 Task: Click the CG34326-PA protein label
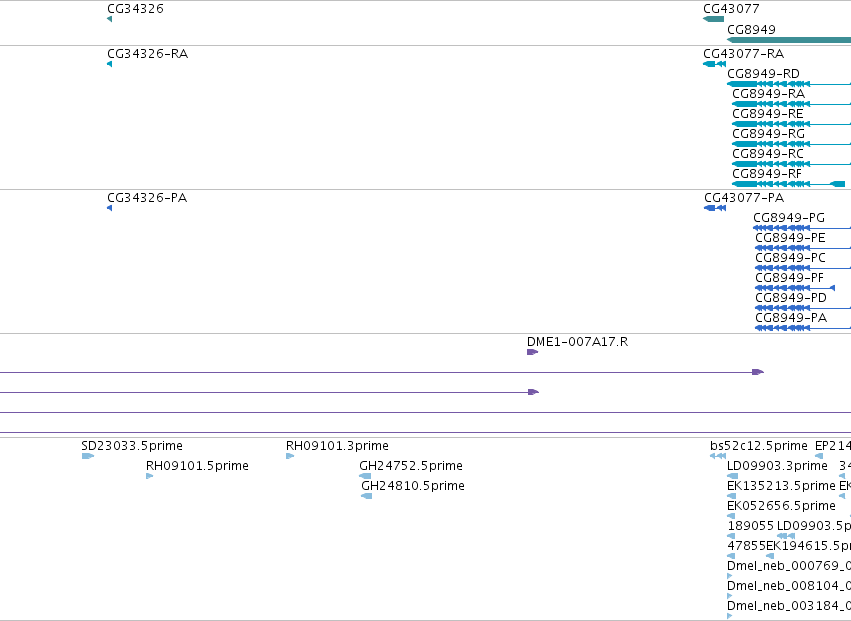click(x=147, y=198)
